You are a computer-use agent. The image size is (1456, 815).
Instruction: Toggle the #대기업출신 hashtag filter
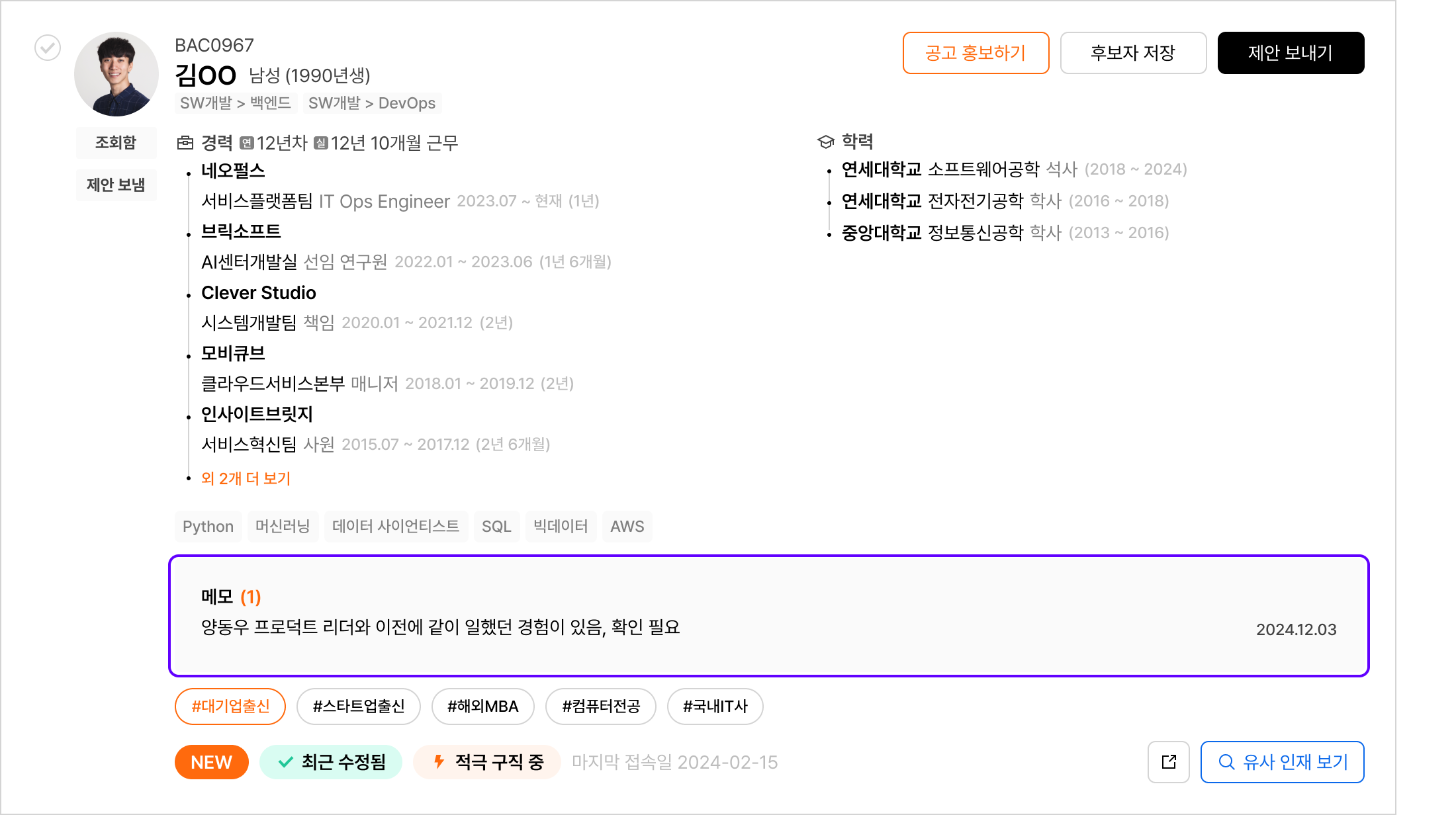[x=230, y=707]
